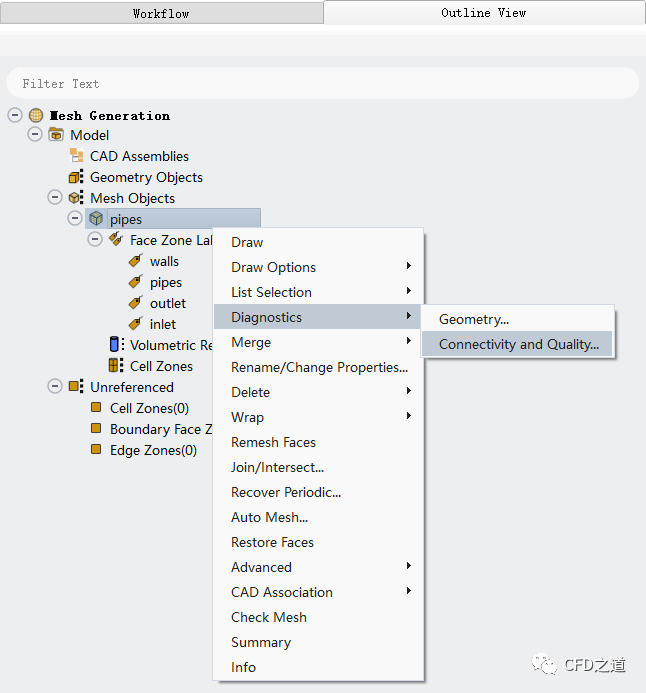Click the outlet label tag icon

click(x=136, y=303)
